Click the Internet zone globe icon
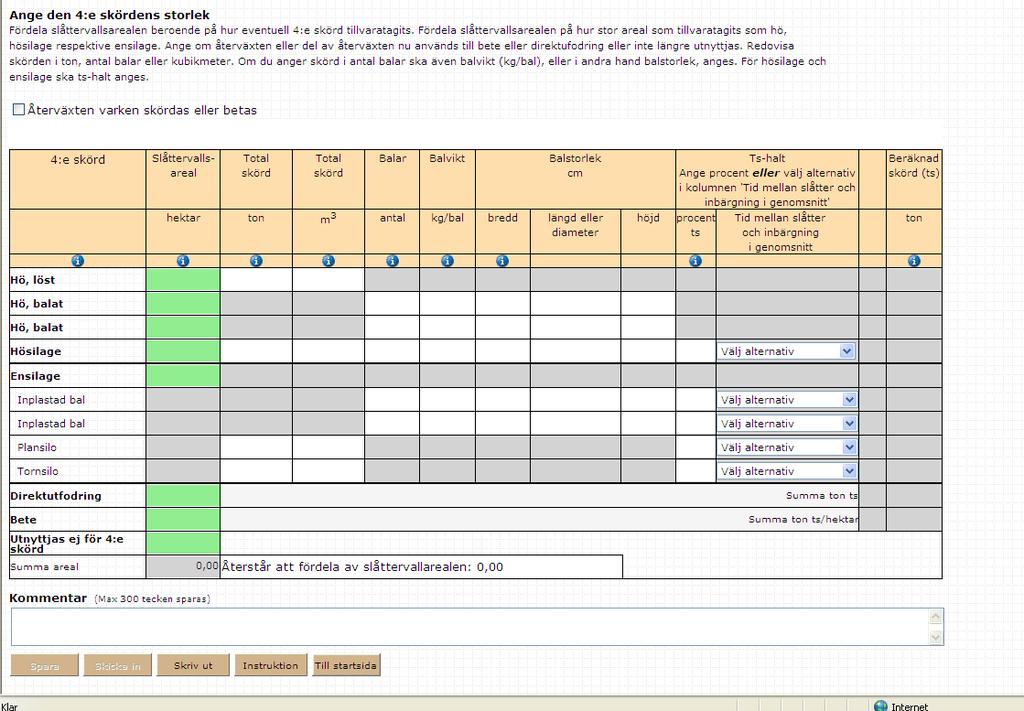 pyautogui.click(x=880, y=706)
